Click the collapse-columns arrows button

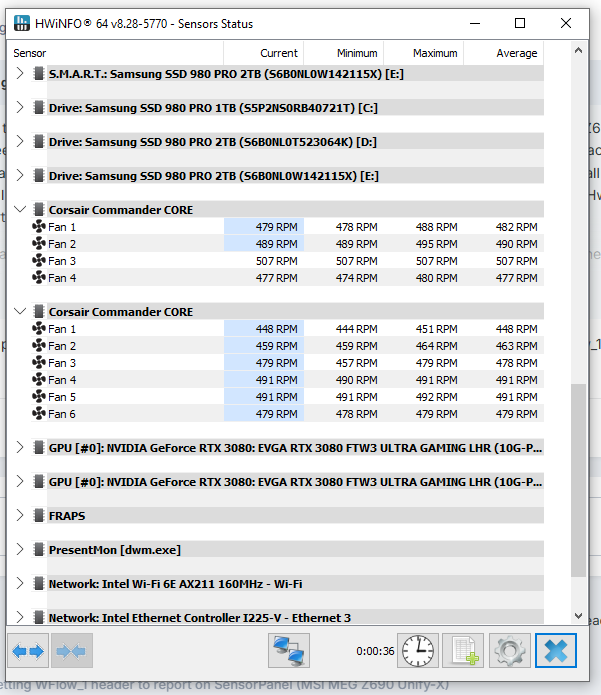pos(72,651)
